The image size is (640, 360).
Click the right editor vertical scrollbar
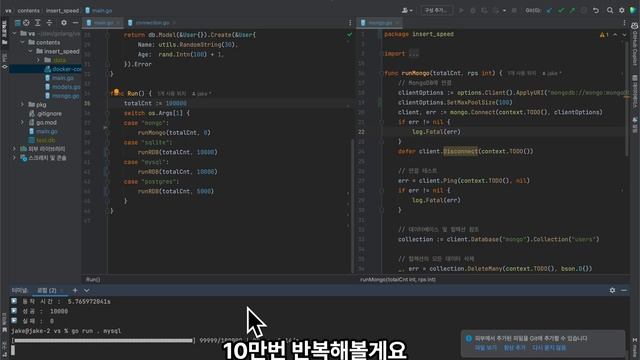point(627,98)
